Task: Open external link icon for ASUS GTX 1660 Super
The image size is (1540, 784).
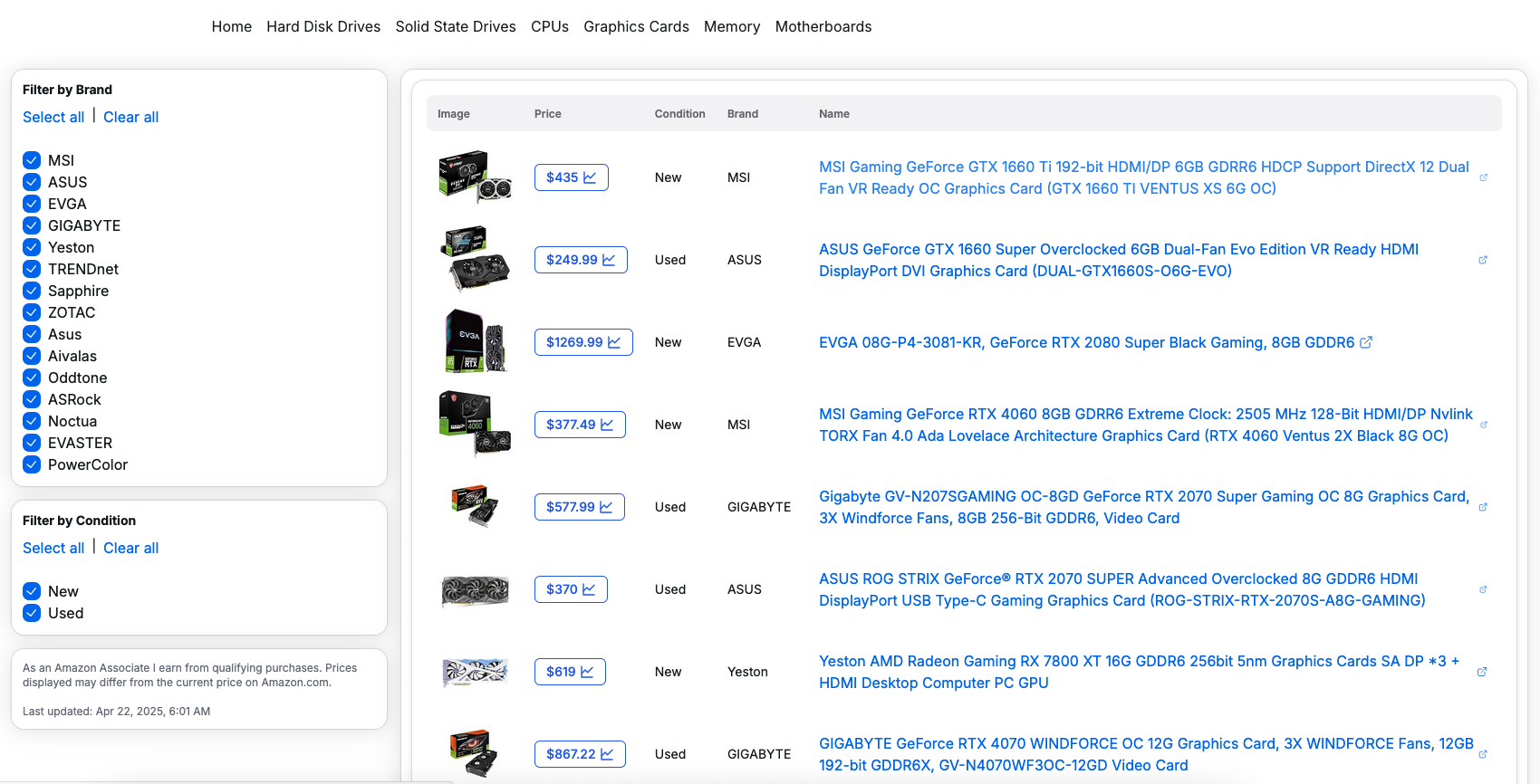Action: point(1483,260)
